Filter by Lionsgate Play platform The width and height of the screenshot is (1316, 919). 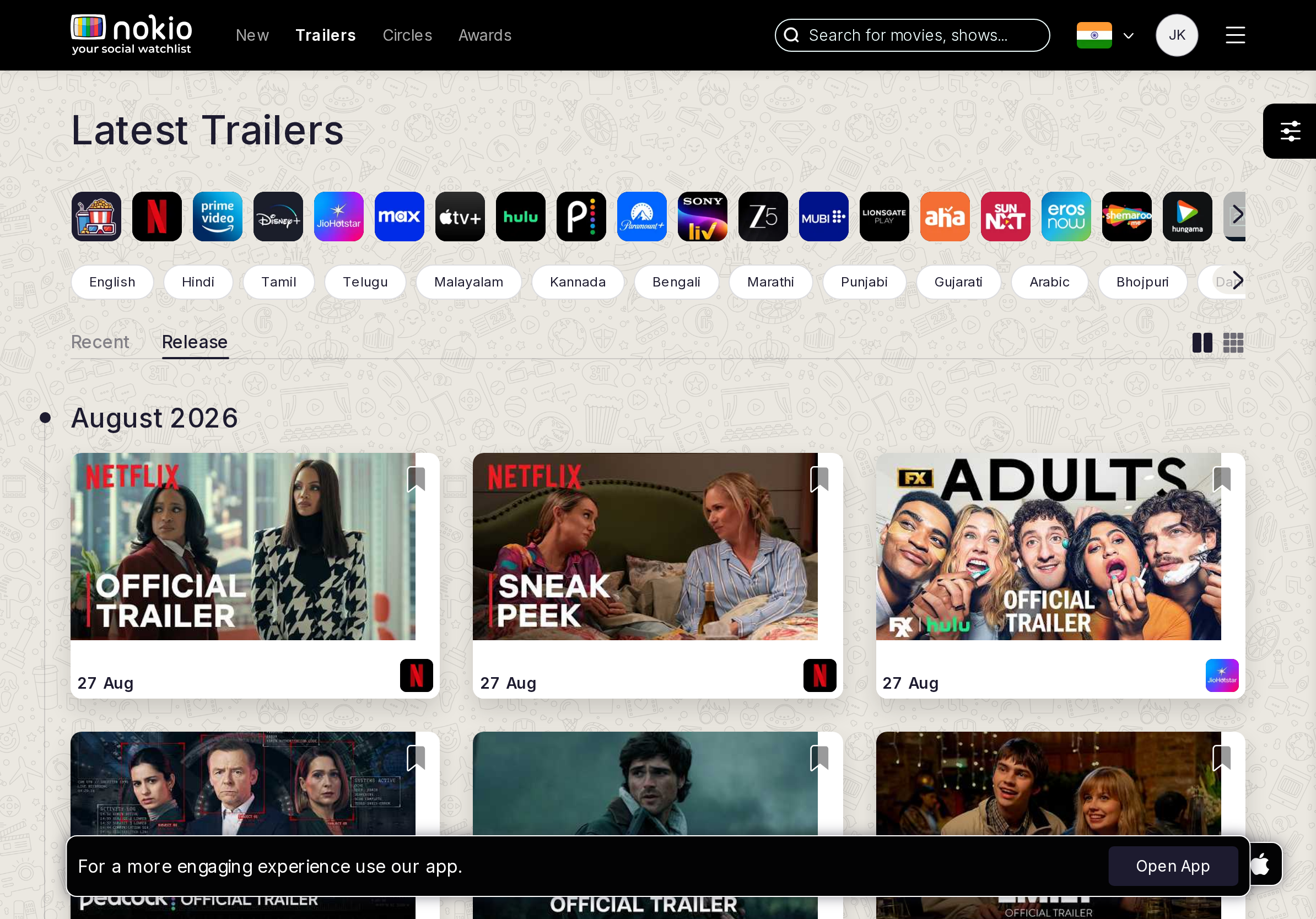(884, 217)
